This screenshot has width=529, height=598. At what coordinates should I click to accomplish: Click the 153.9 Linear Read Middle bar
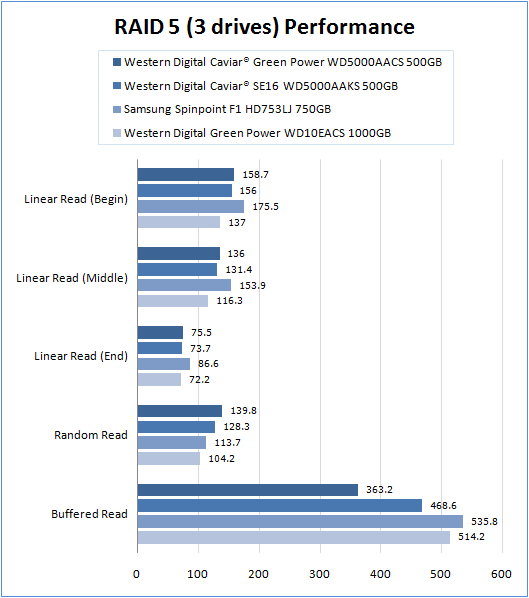tap(184, 285)
